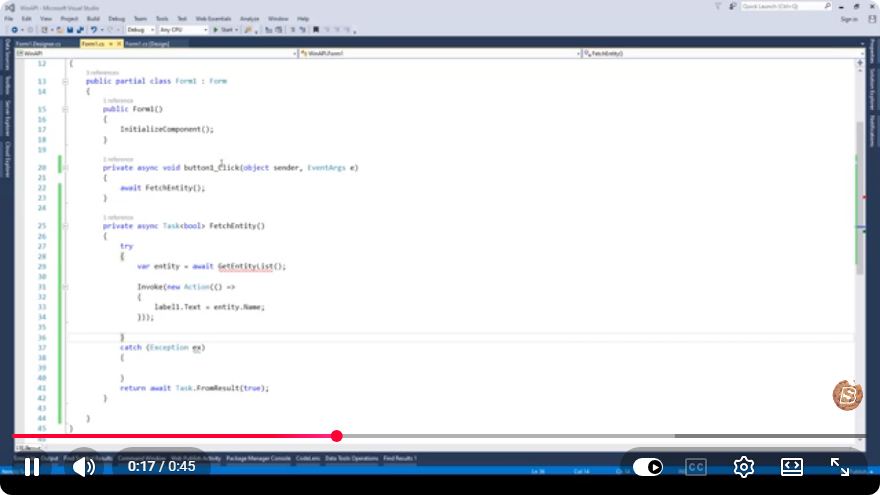Open the WinAPI project scope dropdown
The image size is (880, 495).
click(156, 53)
